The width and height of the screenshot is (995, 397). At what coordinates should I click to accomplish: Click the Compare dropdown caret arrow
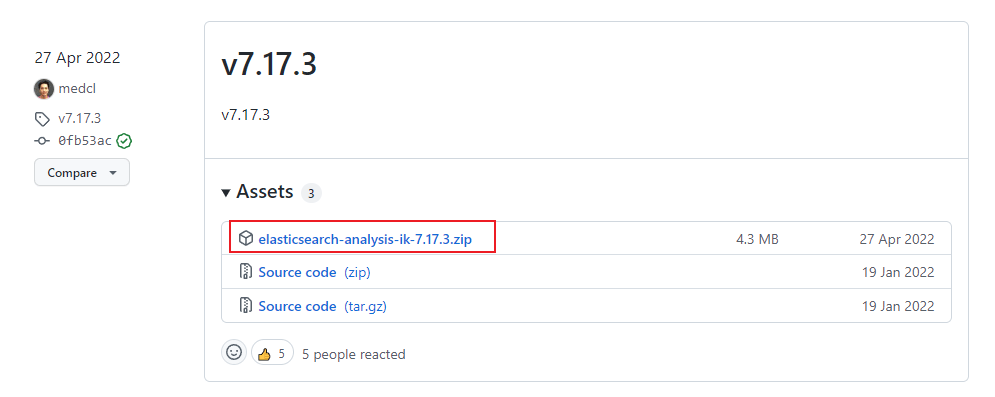pos(113,172)
